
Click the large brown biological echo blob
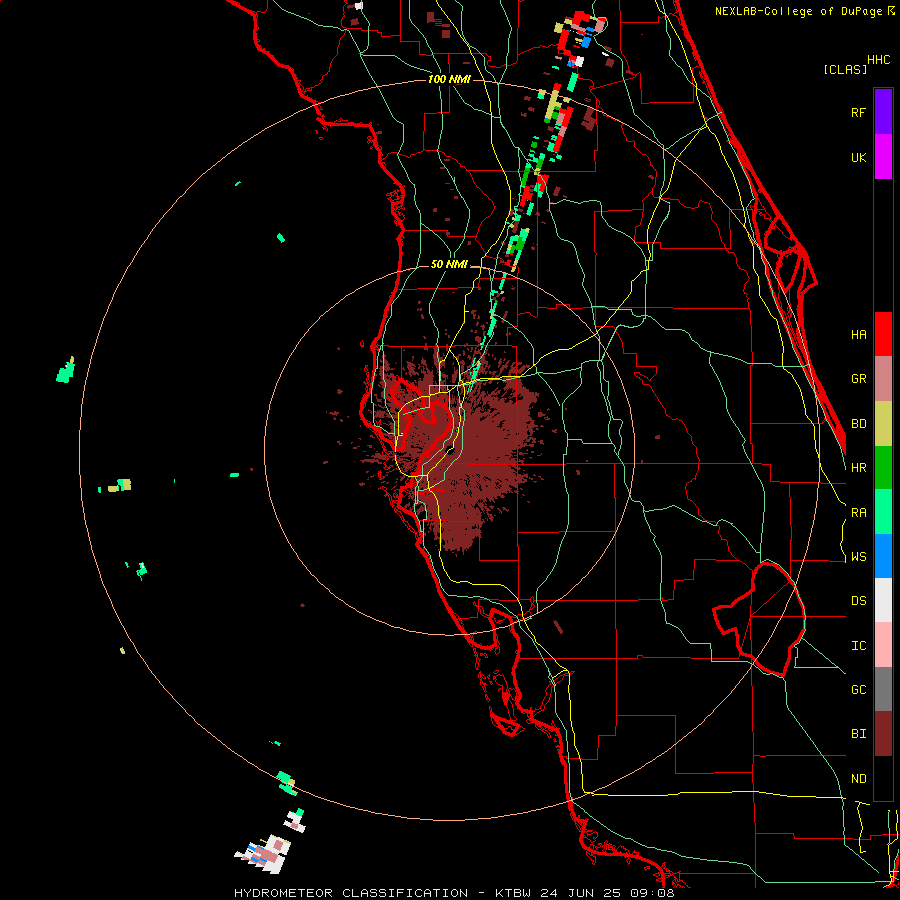click(x=459, y=448)
